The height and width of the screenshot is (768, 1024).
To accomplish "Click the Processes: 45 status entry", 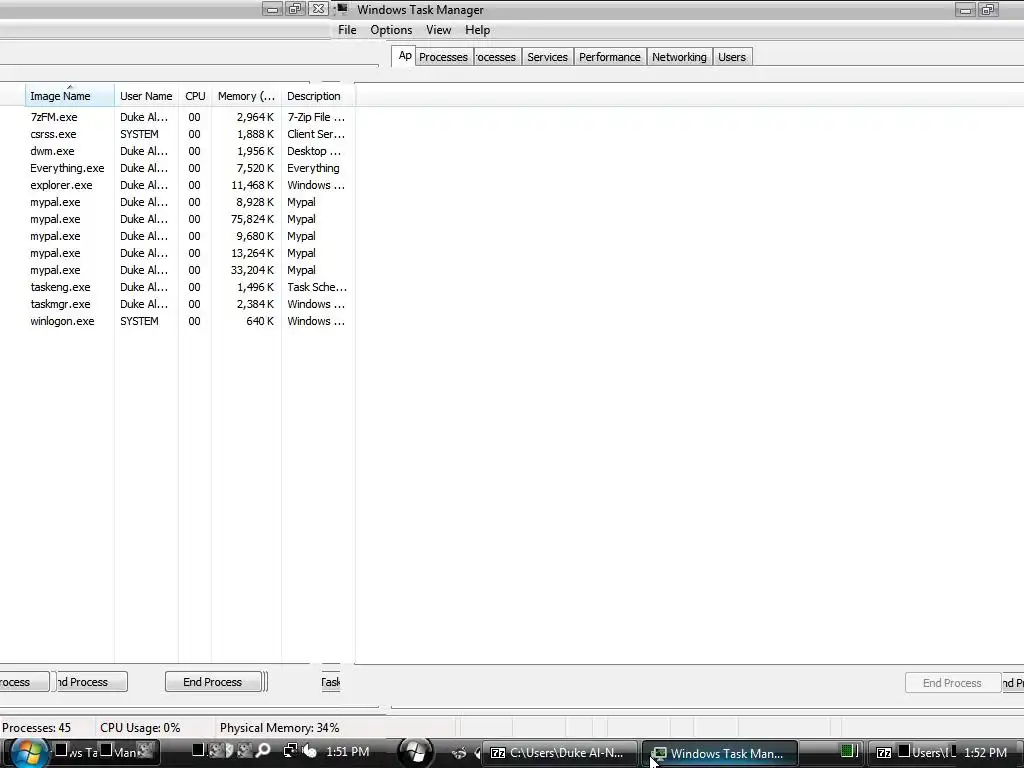I will [36, 728].
